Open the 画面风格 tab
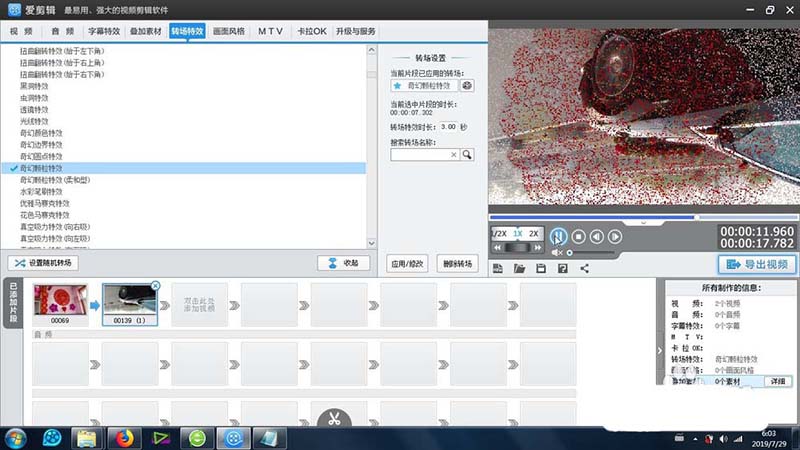Image resolution: width=800 pixels, height=450 pixels. tap(229, 31)
